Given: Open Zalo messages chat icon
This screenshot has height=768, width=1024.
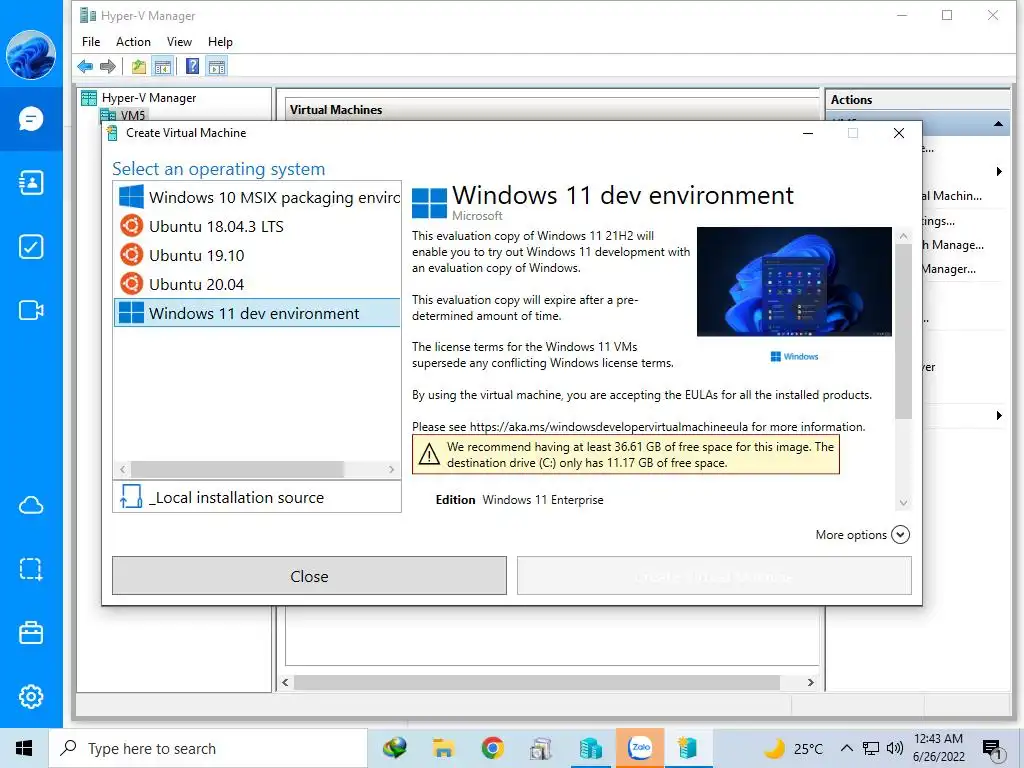Looking at the screenshot, I should click(x=31, y=119).
